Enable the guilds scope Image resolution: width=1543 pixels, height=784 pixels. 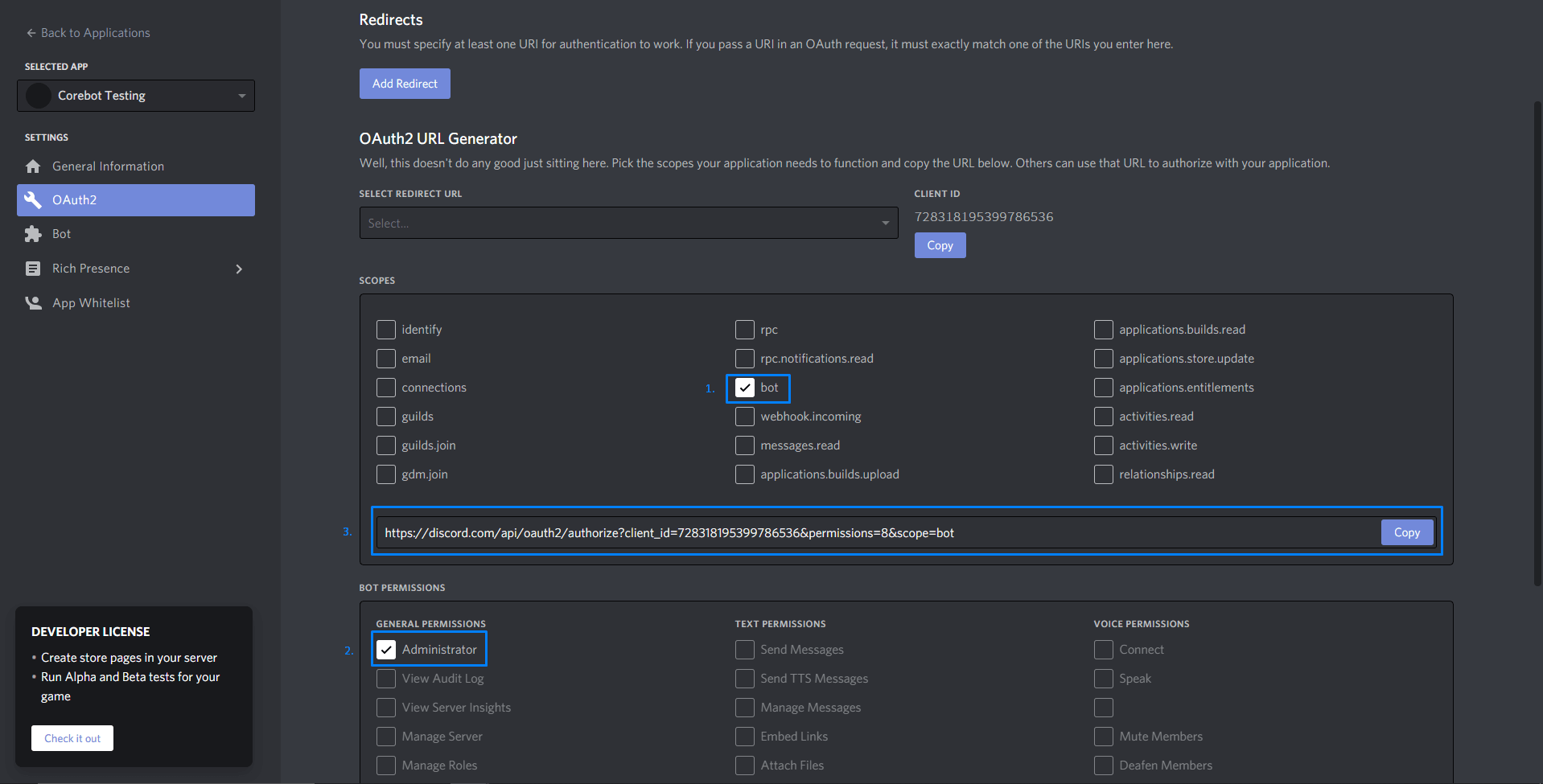[x=386, y=417]
